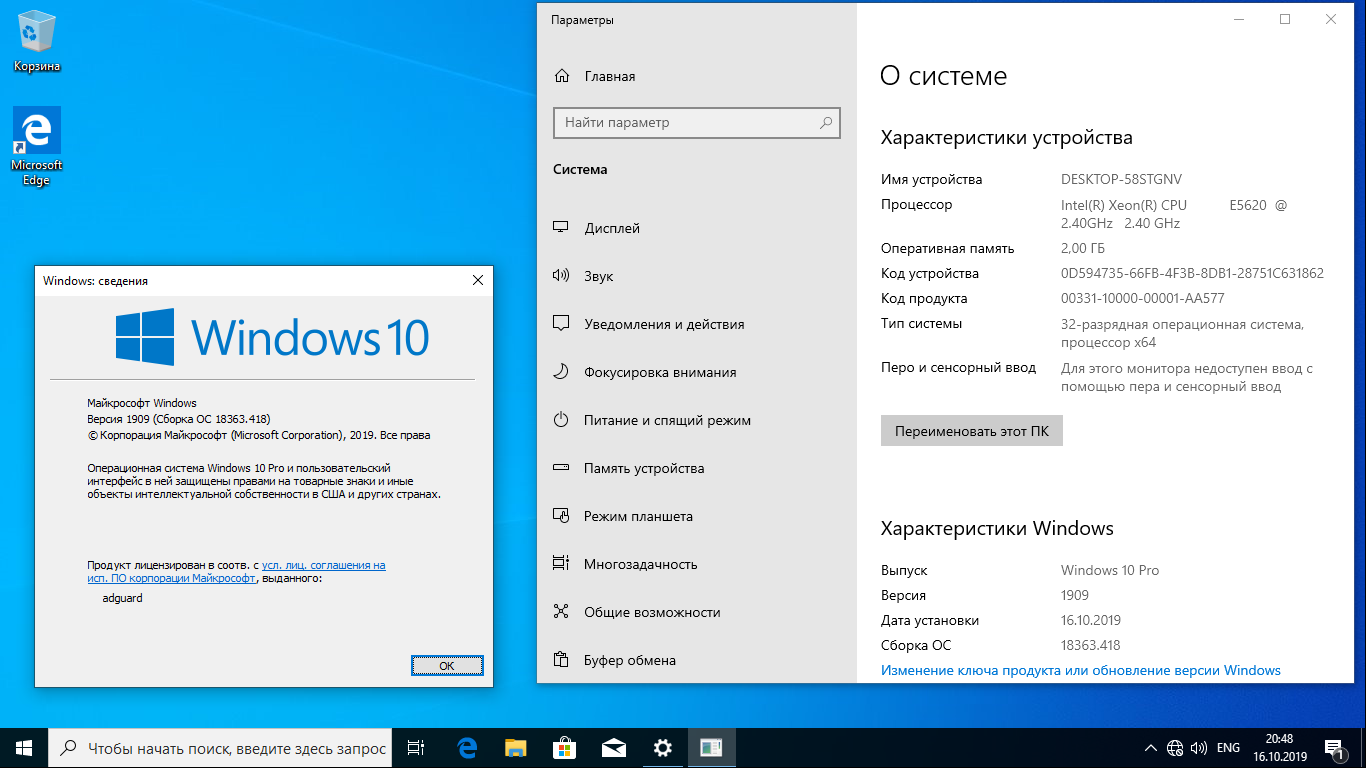Switch to Settings via the taskbar gear icon

(x=662, y=747)
